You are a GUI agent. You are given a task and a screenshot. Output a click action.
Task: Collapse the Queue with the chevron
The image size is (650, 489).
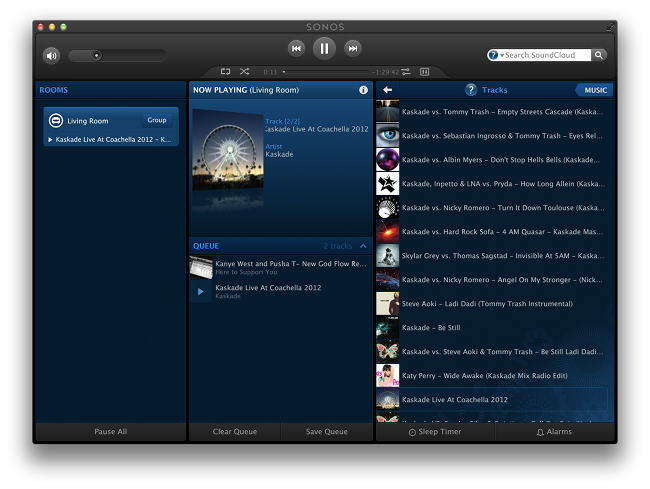(x=363, y=246)
